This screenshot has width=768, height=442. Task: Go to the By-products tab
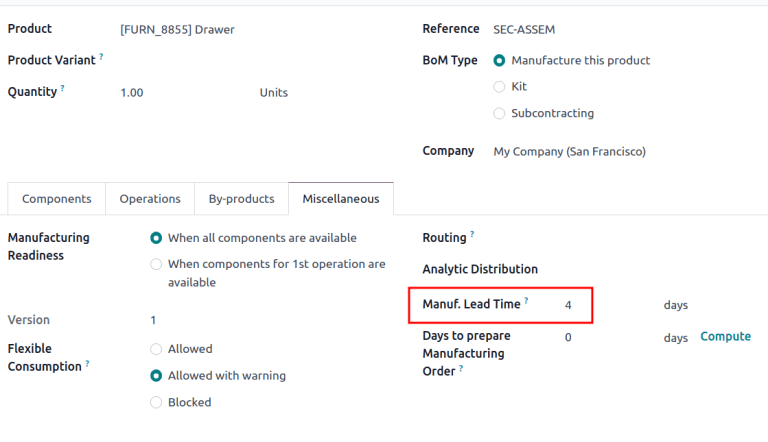pyautogui.click(x=241, y=199)
